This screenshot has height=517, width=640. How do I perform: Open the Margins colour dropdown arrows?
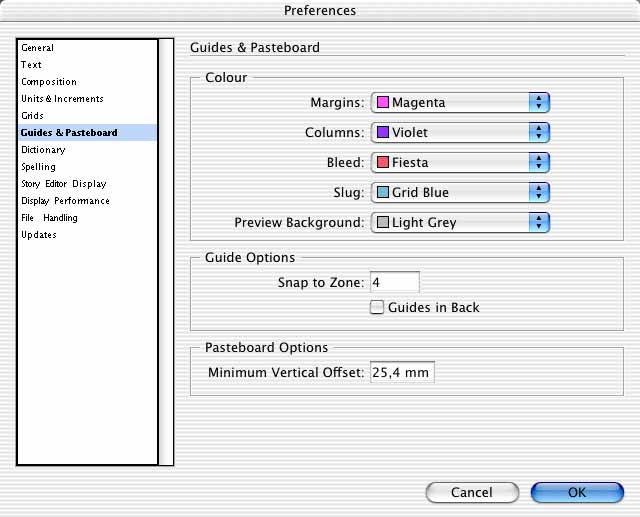[x=539, y=102]
